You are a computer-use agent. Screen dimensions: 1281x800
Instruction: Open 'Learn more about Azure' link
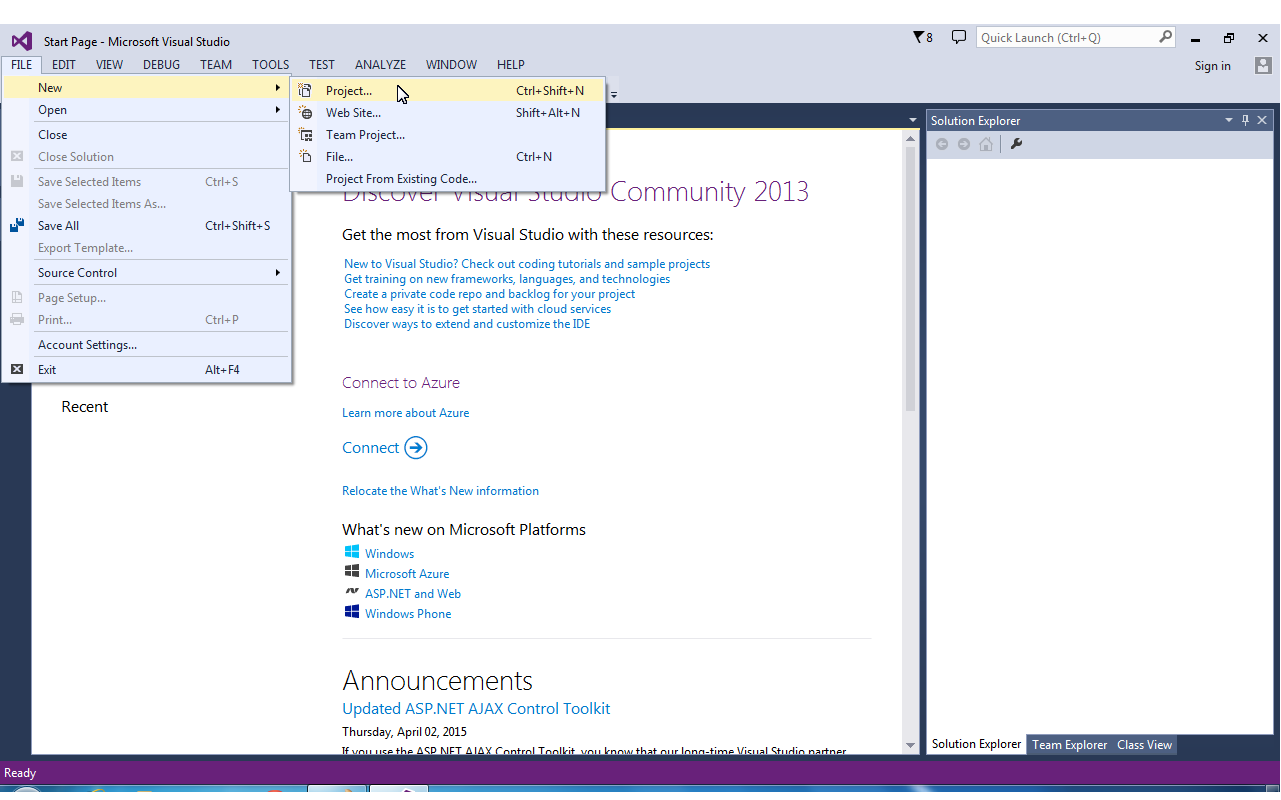pos(405,413)
